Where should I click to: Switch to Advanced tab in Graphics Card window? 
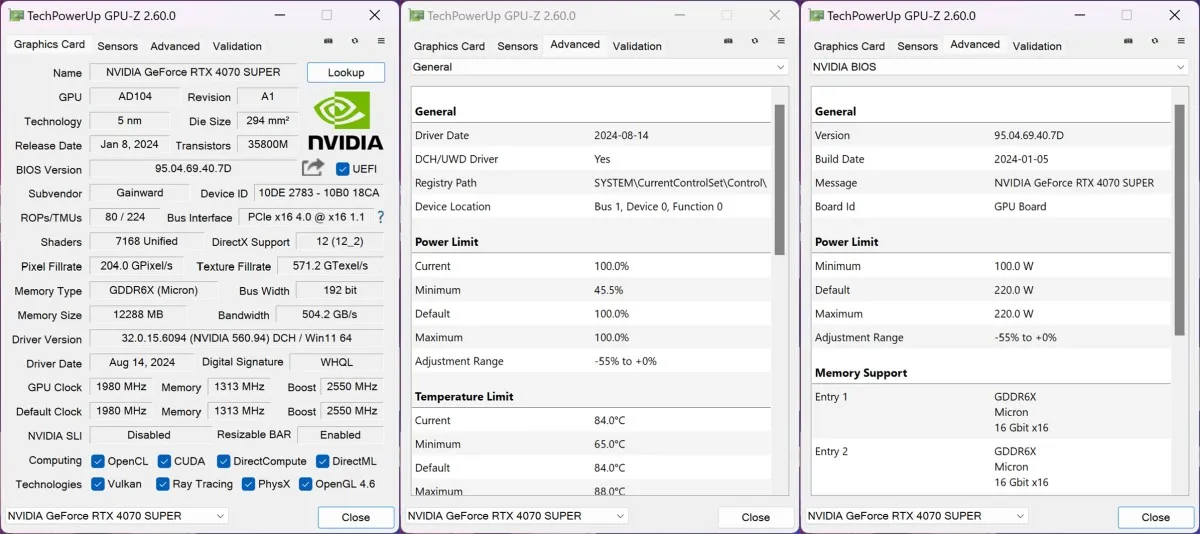click(175, 46)
